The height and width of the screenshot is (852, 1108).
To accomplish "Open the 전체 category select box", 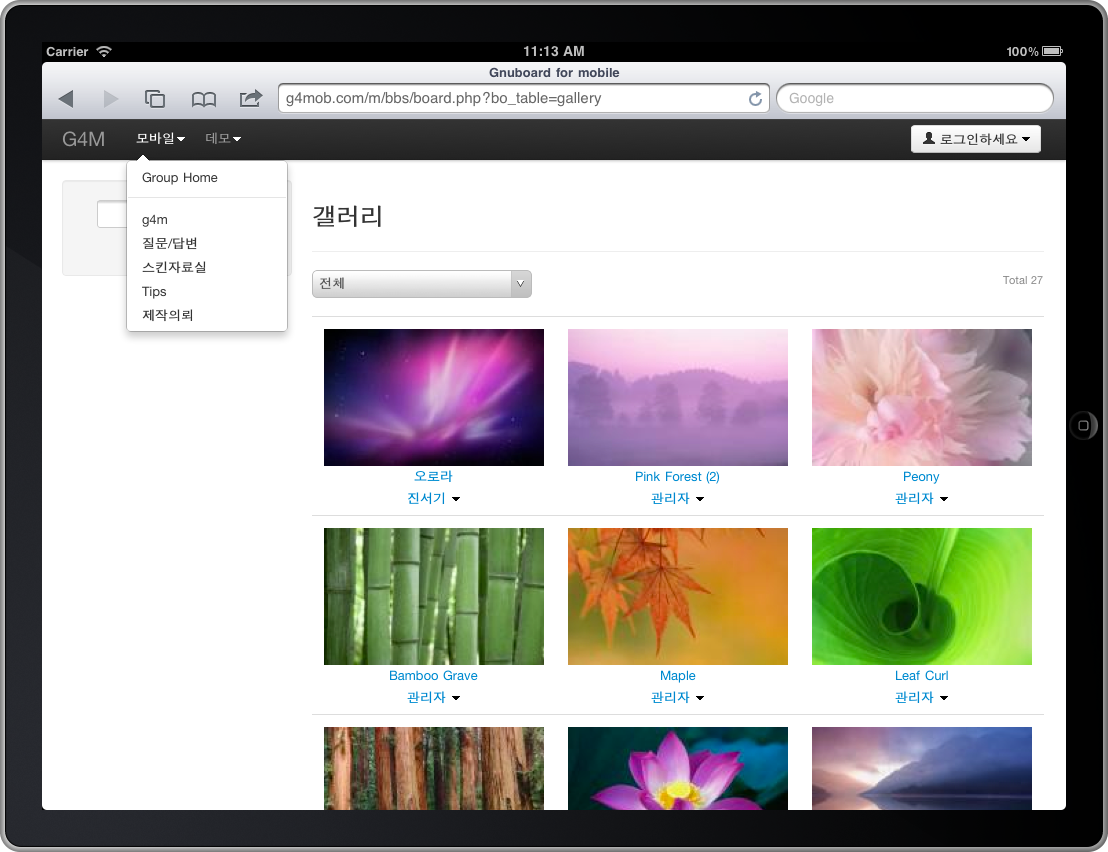I will 421,284.
